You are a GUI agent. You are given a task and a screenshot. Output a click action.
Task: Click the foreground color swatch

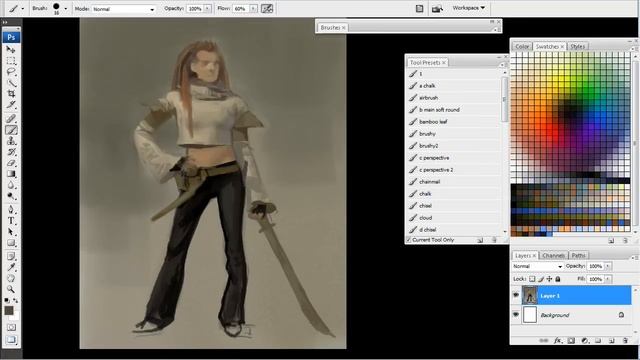click(9, 311)
